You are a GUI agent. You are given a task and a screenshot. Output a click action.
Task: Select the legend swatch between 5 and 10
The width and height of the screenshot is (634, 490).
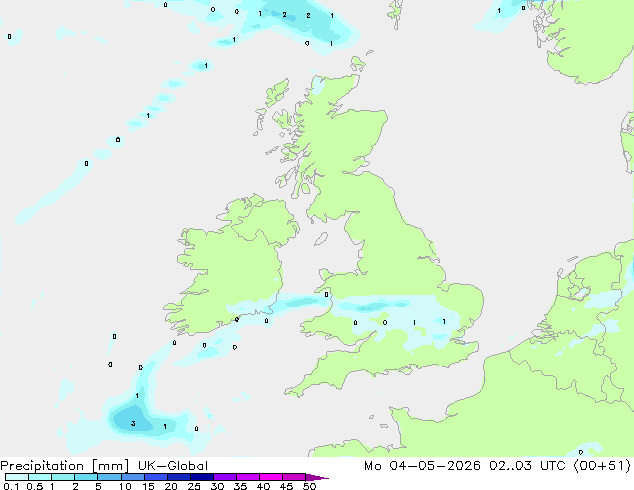coord(110,477)
